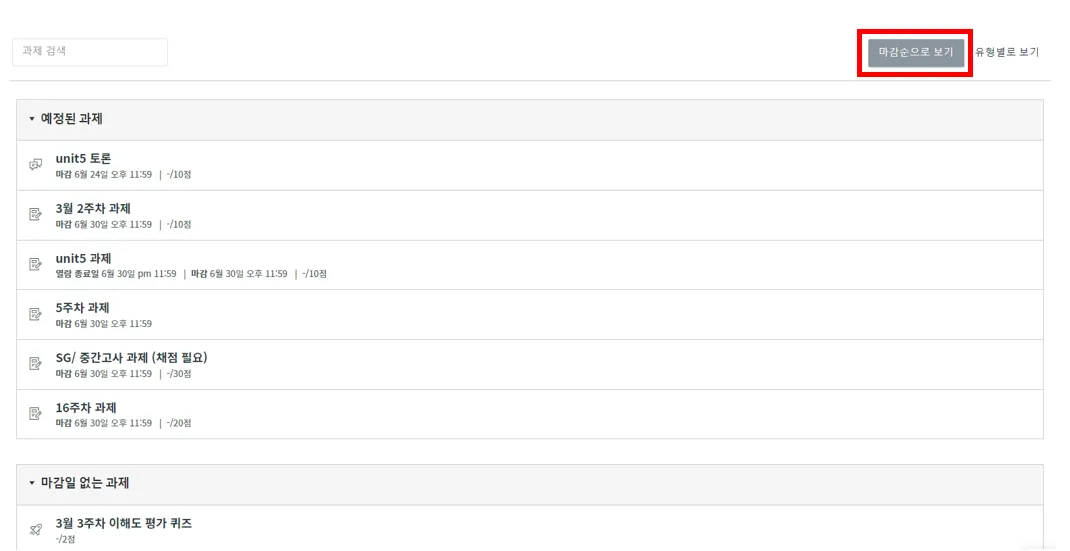Click the assignment icon beside 16주차 과제
This screenshot has width=1070, height=551.
tap(36, 414)
